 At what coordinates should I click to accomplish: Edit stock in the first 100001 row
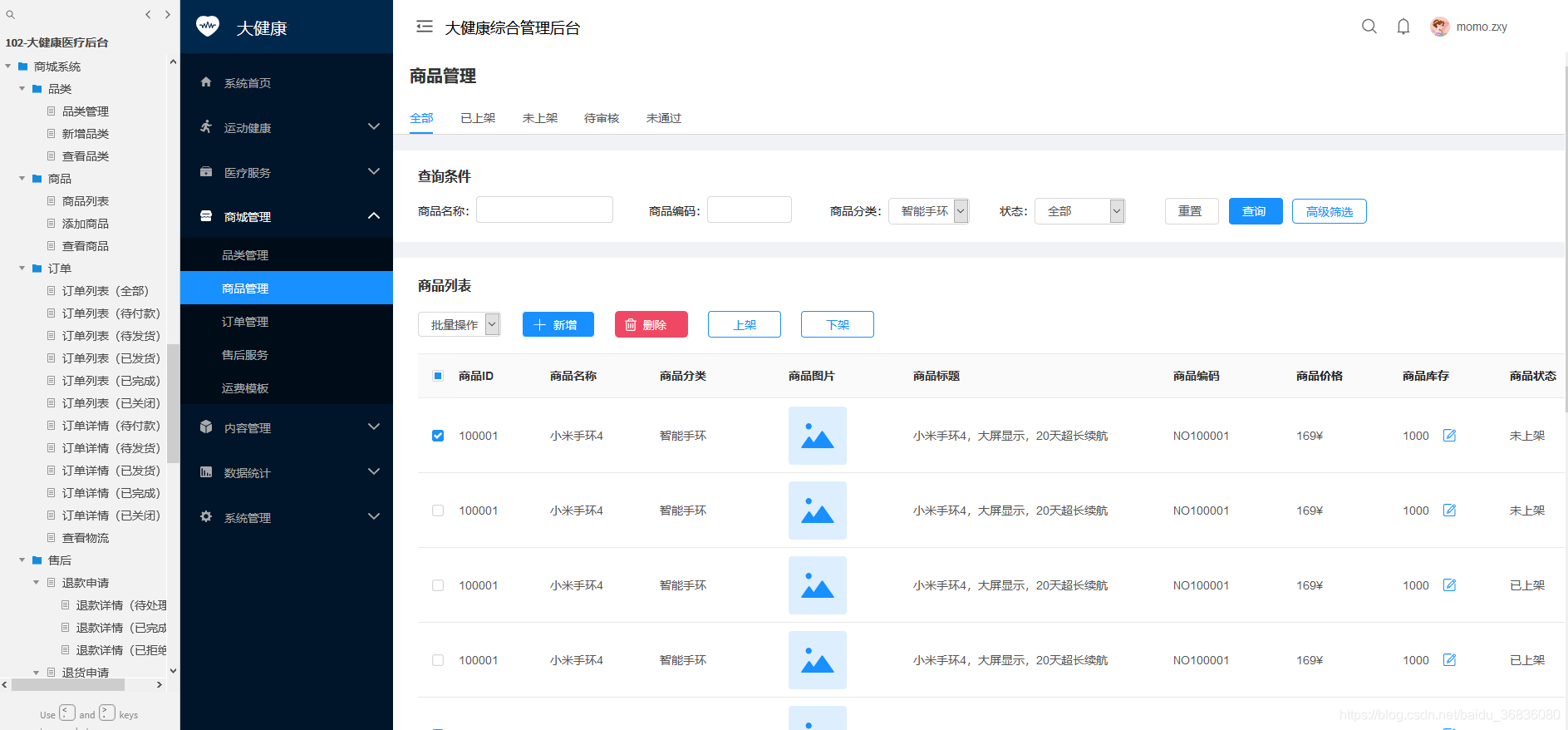tap(1449, 435)
